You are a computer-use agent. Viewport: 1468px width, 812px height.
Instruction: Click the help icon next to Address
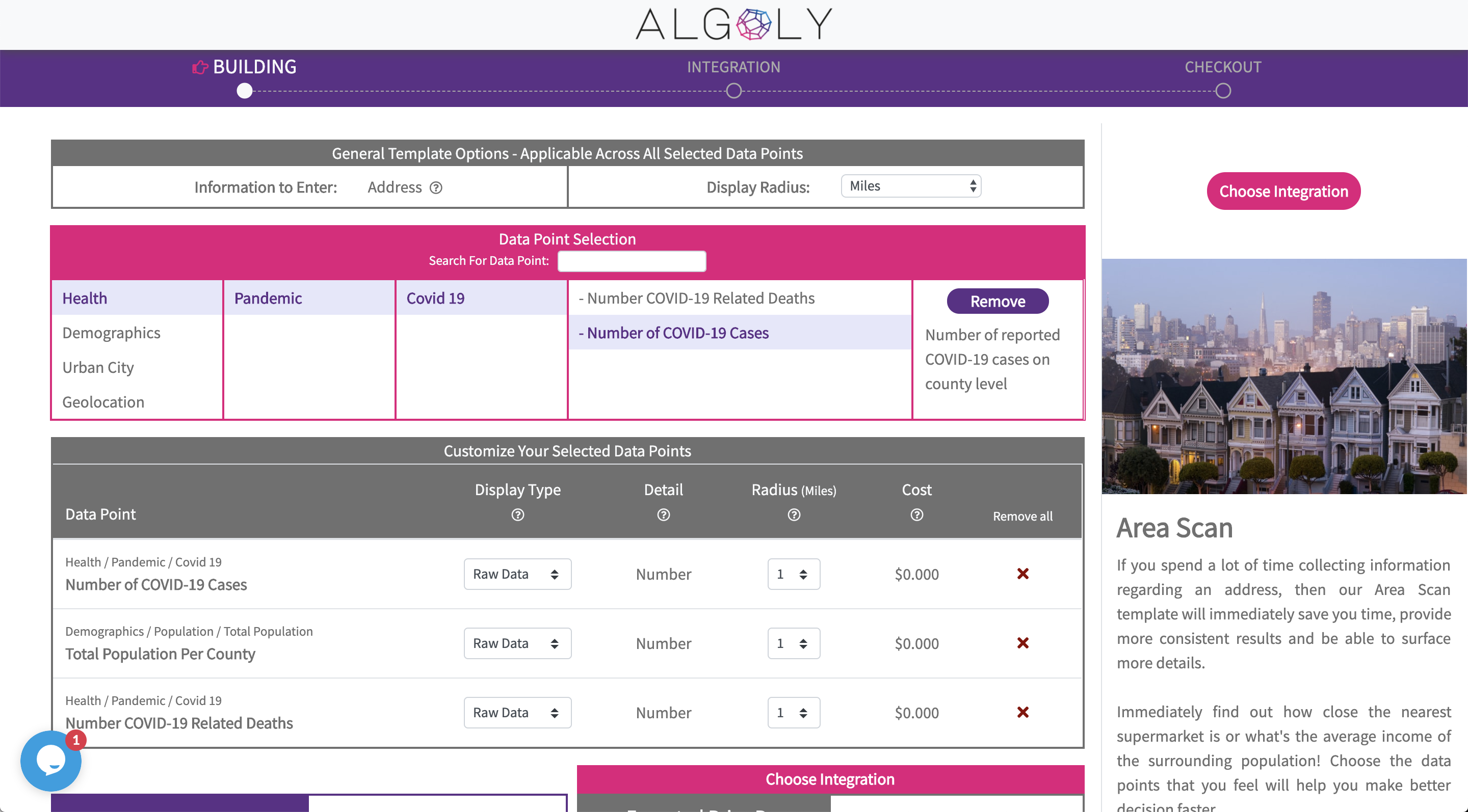(436, 187)
